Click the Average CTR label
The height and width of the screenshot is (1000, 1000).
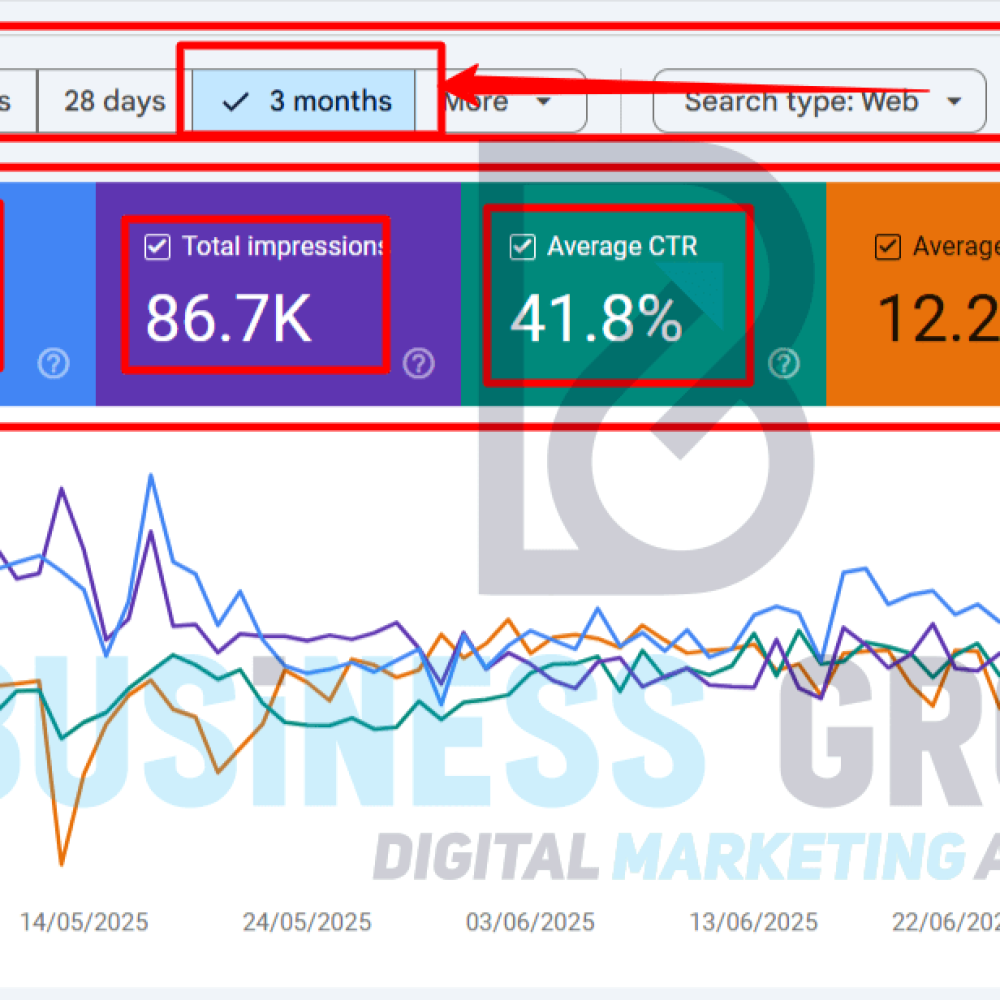pos(622,246)
